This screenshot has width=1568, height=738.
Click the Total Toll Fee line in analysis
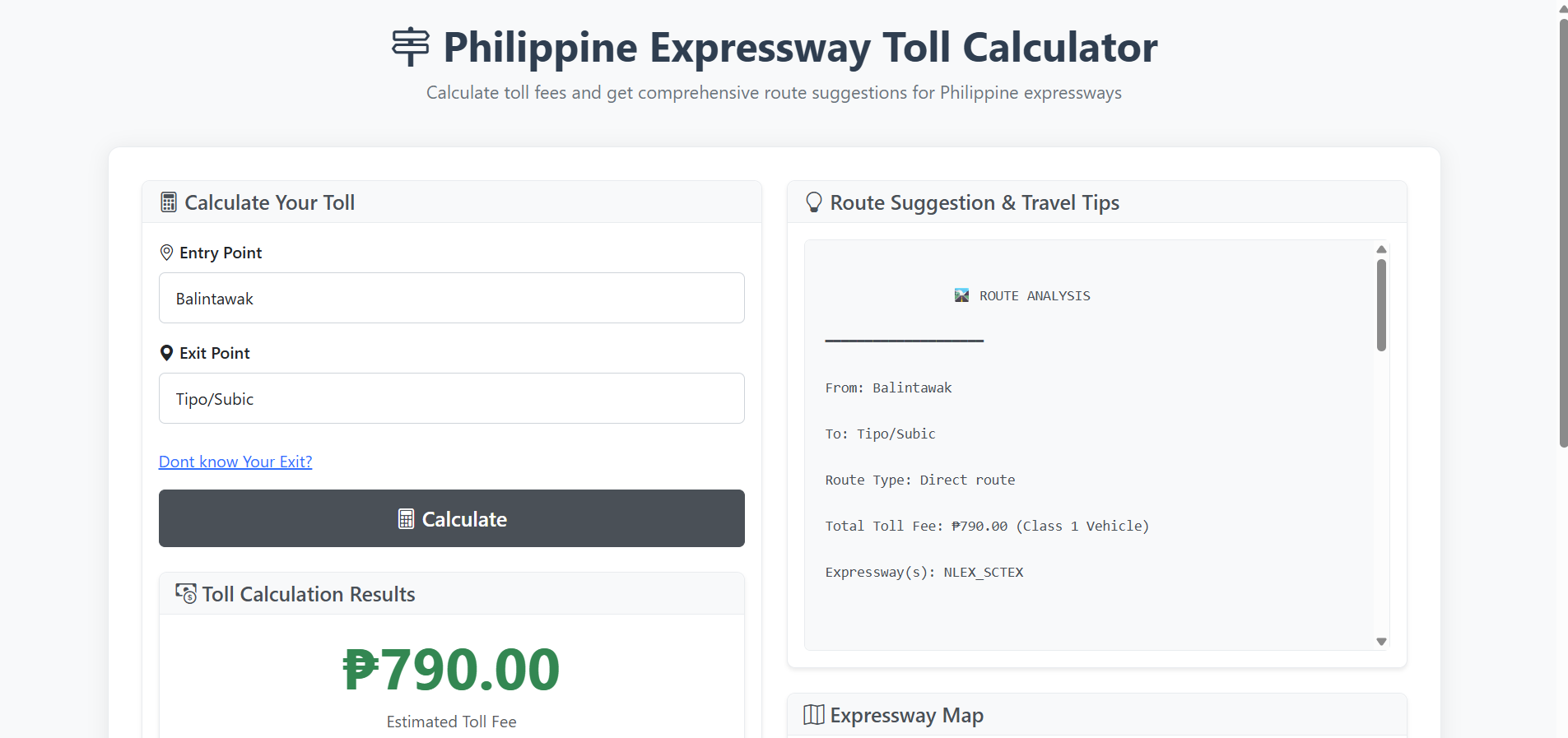pos(987,526)
